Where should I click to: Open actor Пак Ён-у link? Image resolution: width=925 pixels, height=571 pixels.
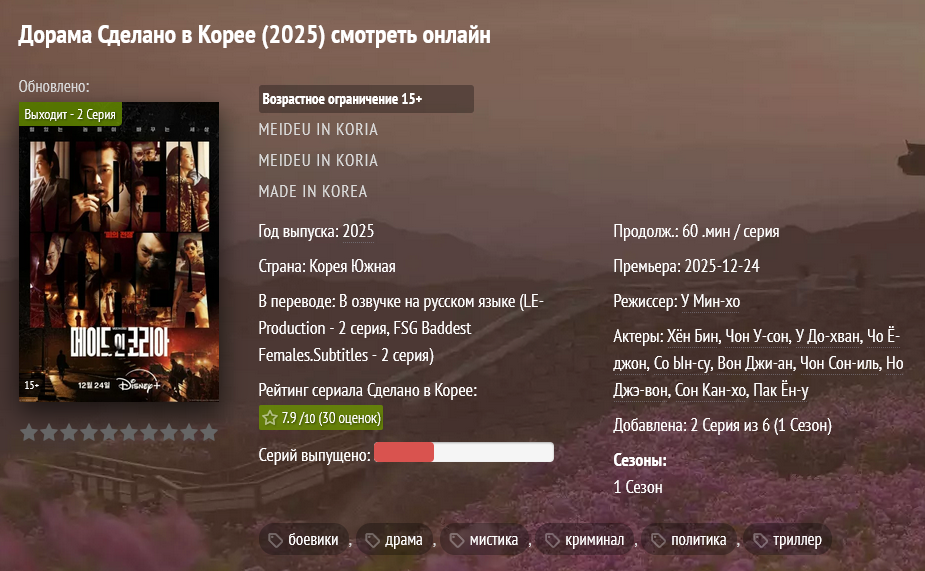pyautogui.click(x=781, y=390)
